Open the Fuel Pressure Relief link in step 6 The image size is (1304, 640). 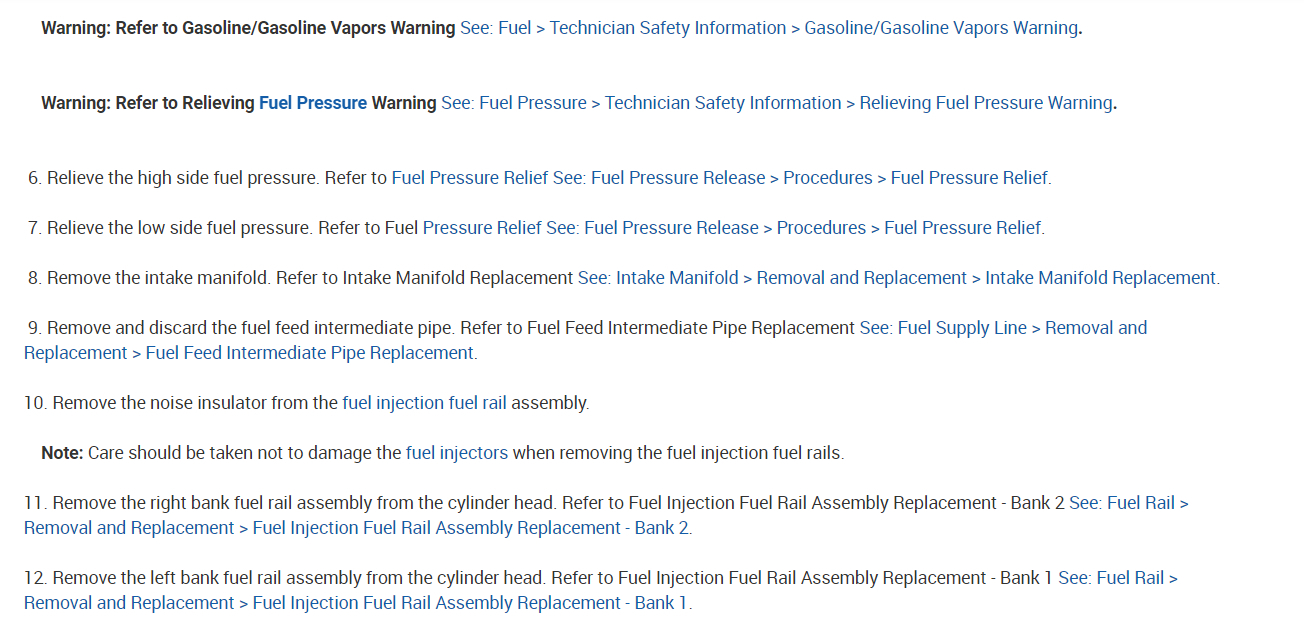(x=720, y=178)
